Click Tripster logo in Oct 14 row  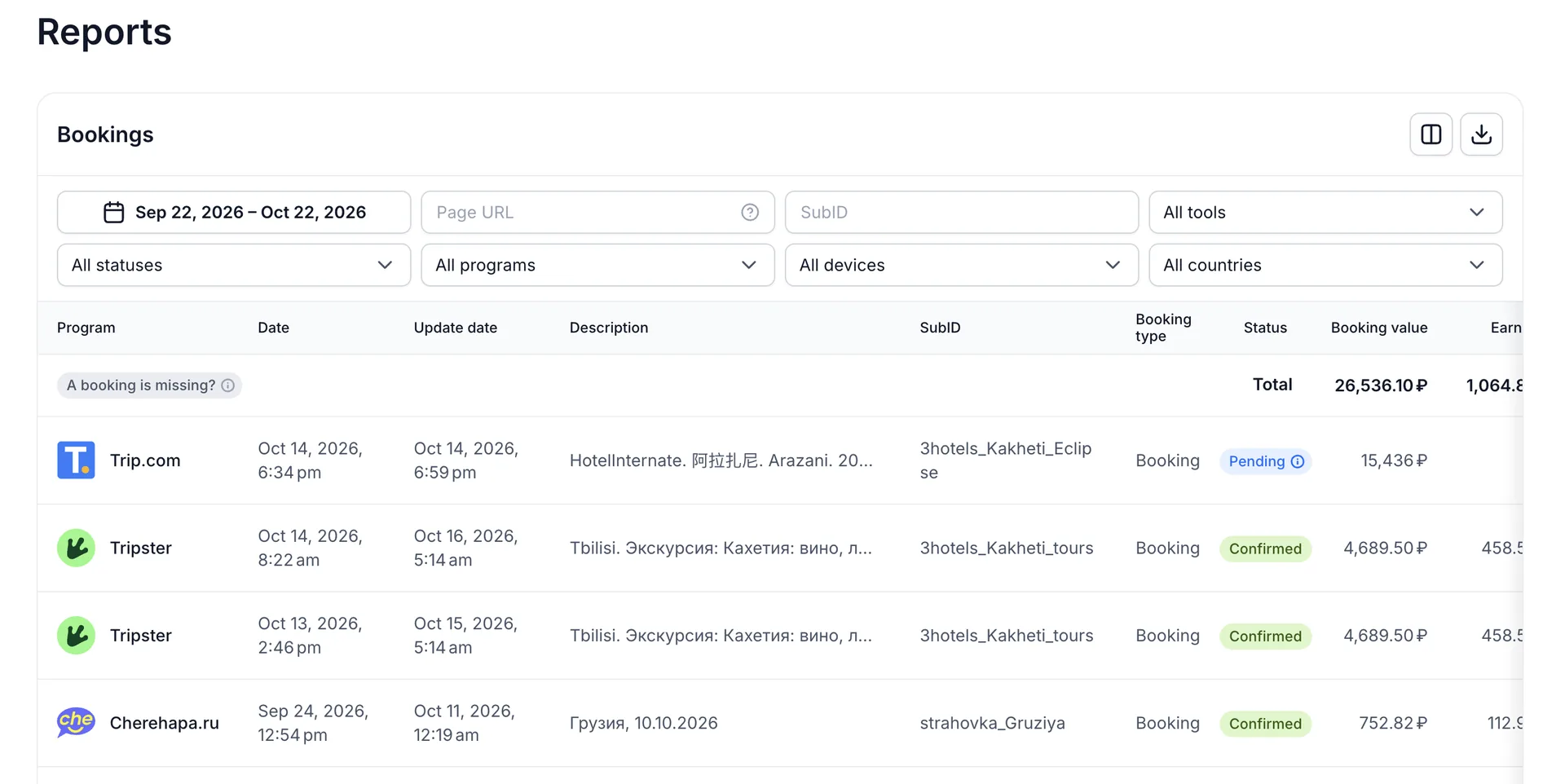pos(76,548)
